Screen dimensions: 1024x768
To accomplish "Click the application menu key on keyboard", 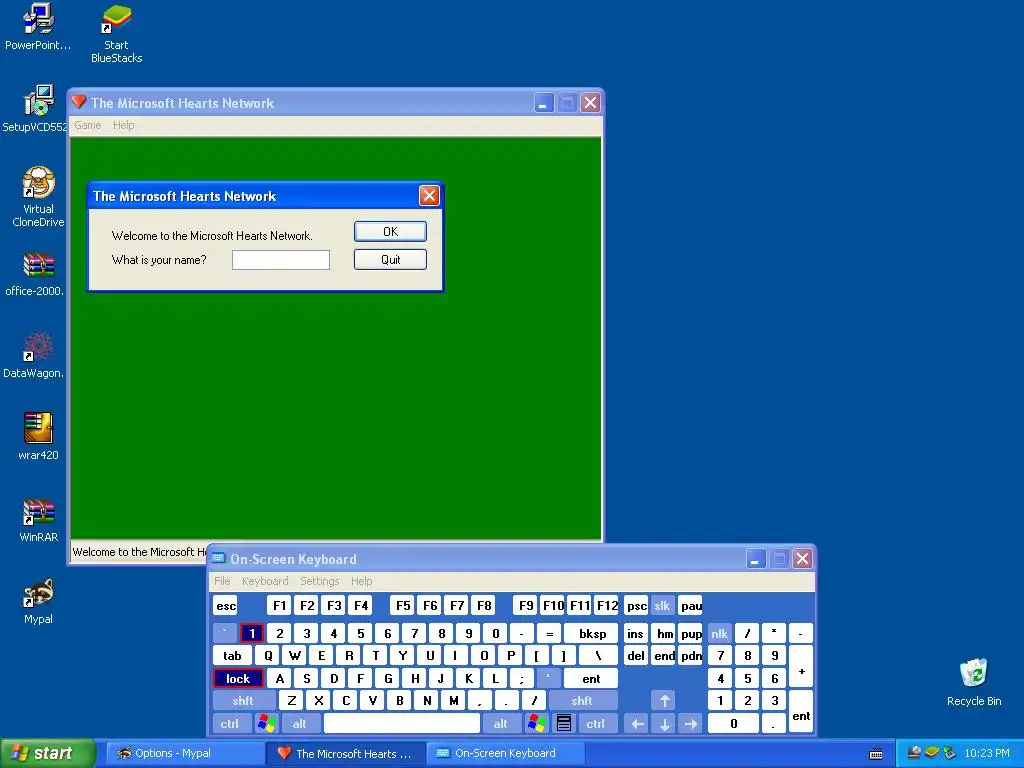I will pos(564,724).
